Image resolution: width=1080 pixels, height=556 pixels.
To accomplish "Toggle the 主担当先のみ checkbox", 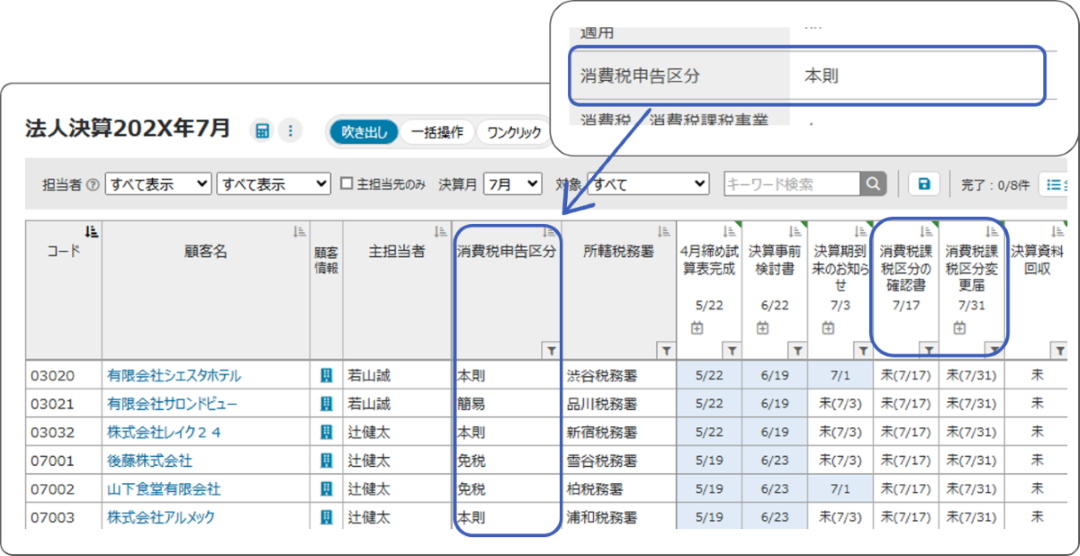I will pyautogui.click(x=347, y=184).
